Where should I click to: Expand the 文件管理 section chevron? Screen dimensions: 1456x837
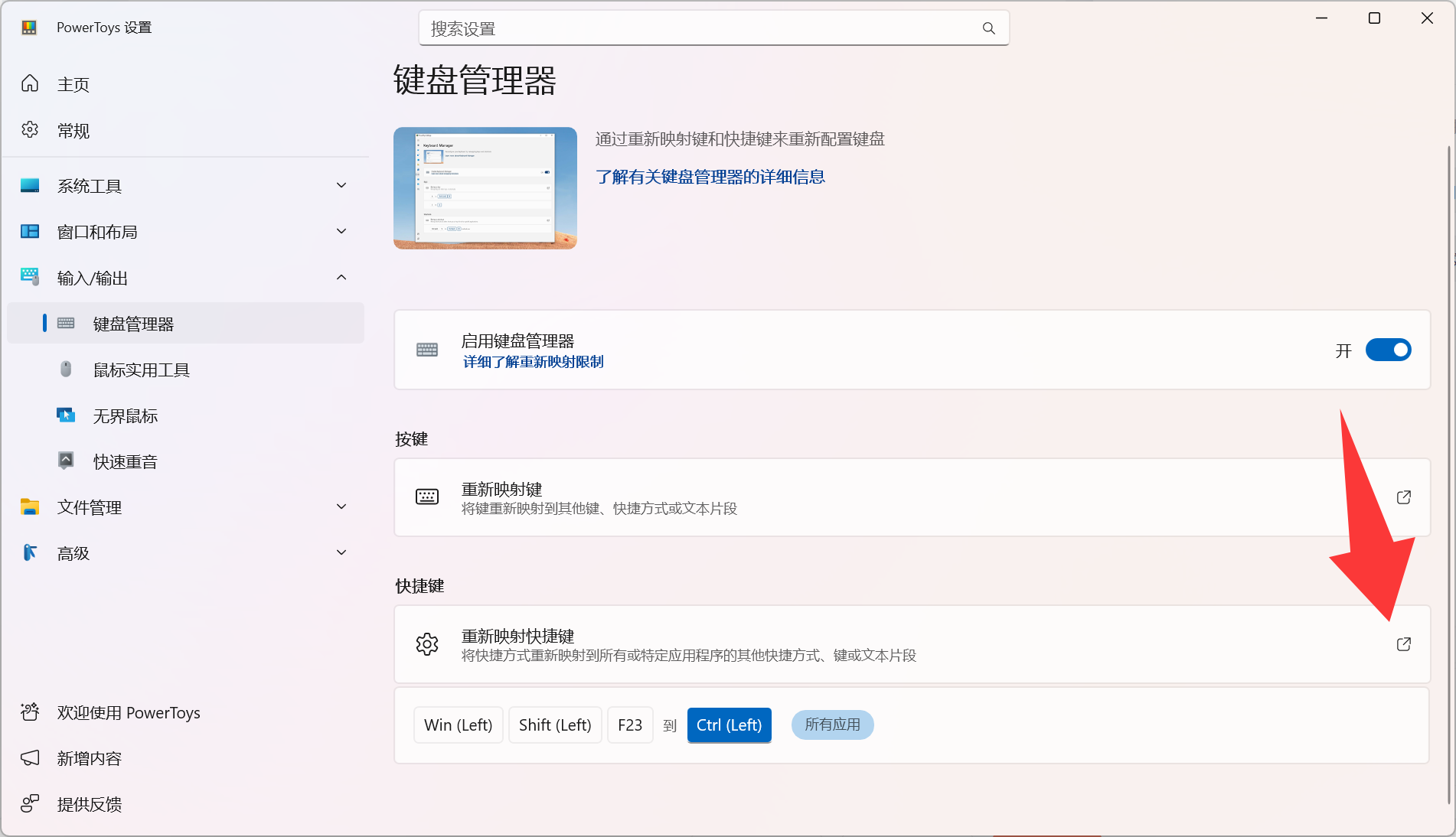click(341, 506)
